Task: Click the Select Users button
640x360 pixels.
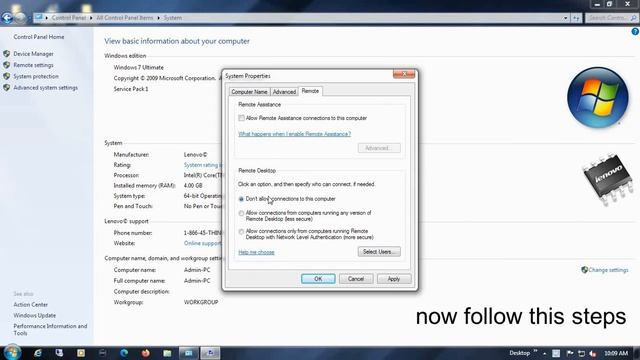Action: (x=379, y=252)
